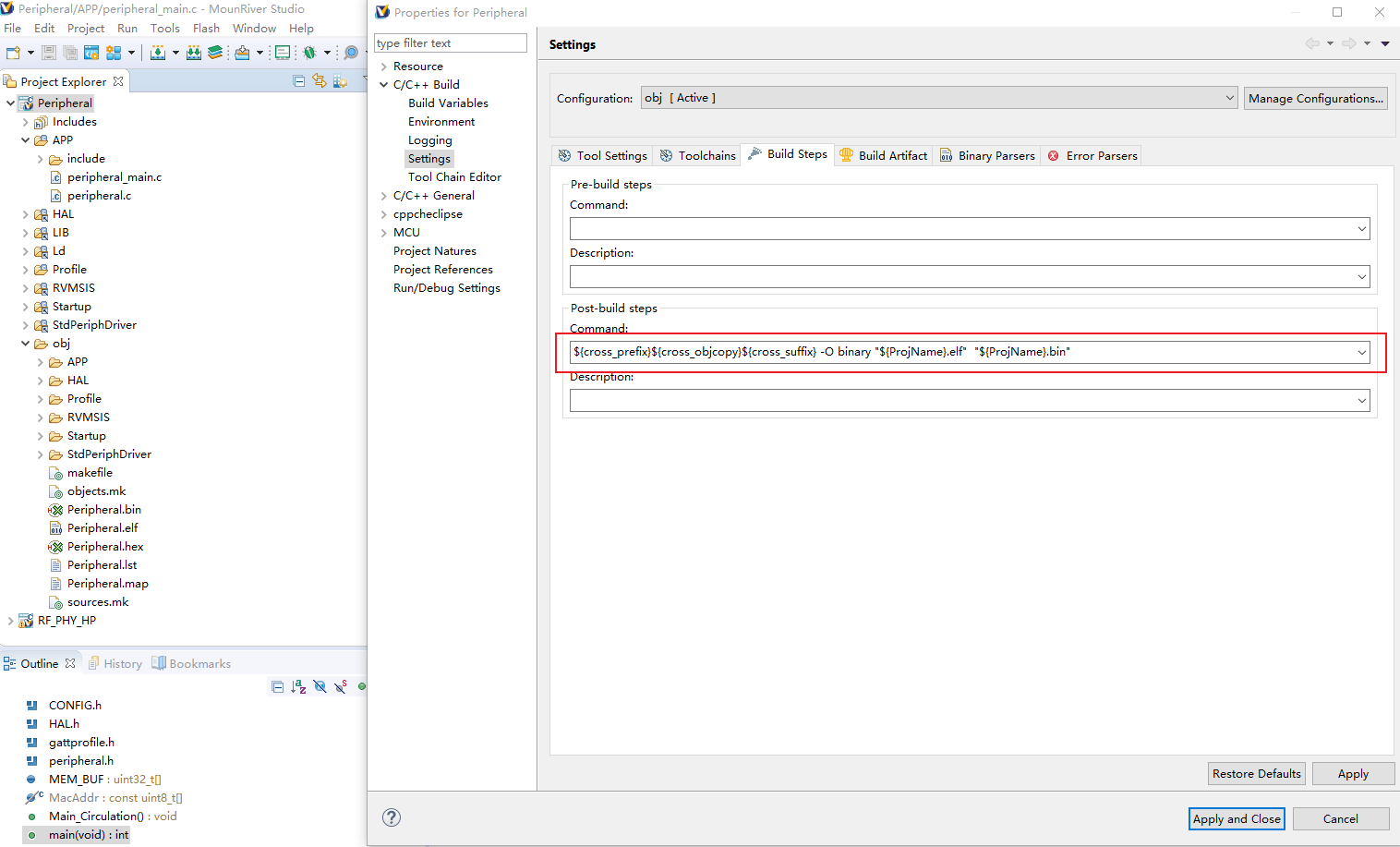Toggle Hide Fields in Outline toolbar

[x=320, y=686]
